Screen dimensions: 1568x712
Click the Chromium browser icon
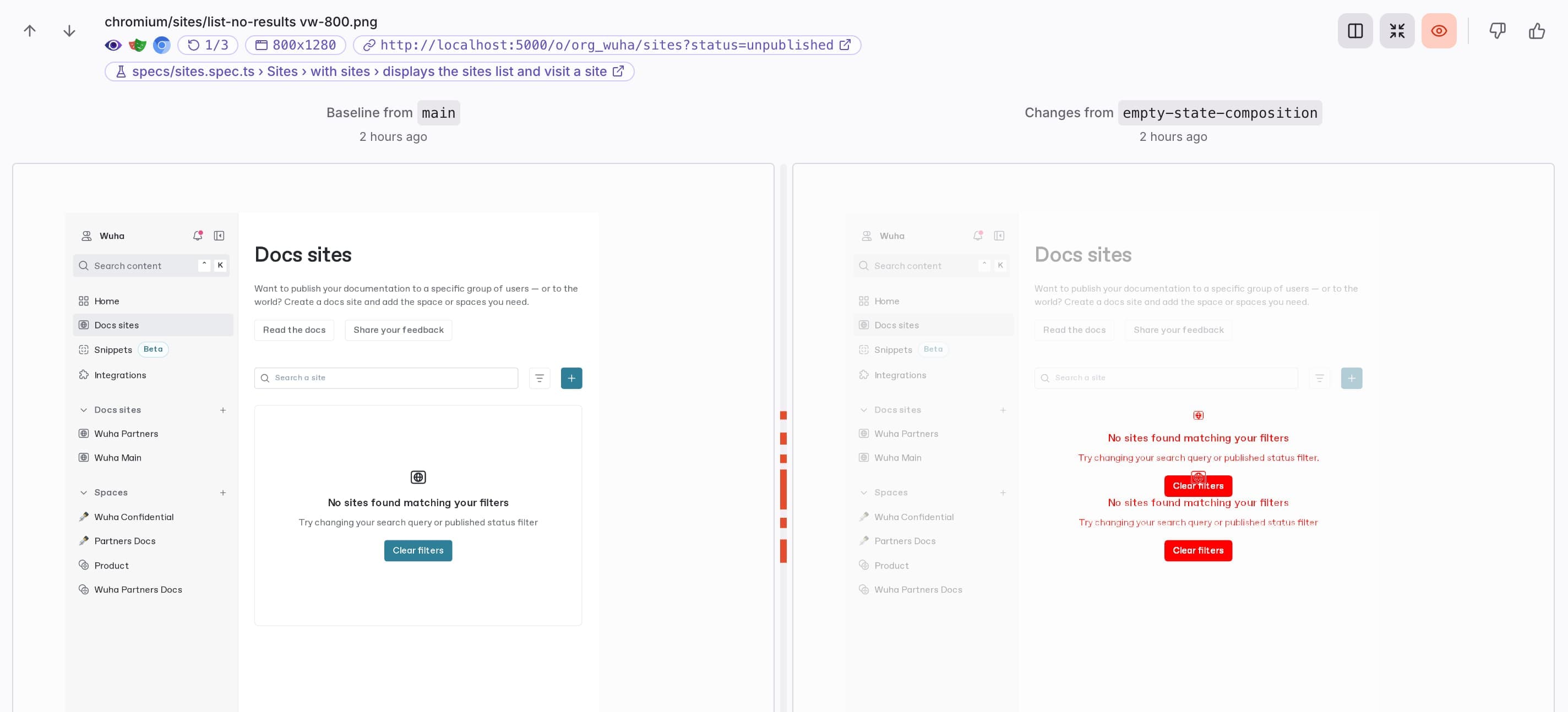point(161,45)
